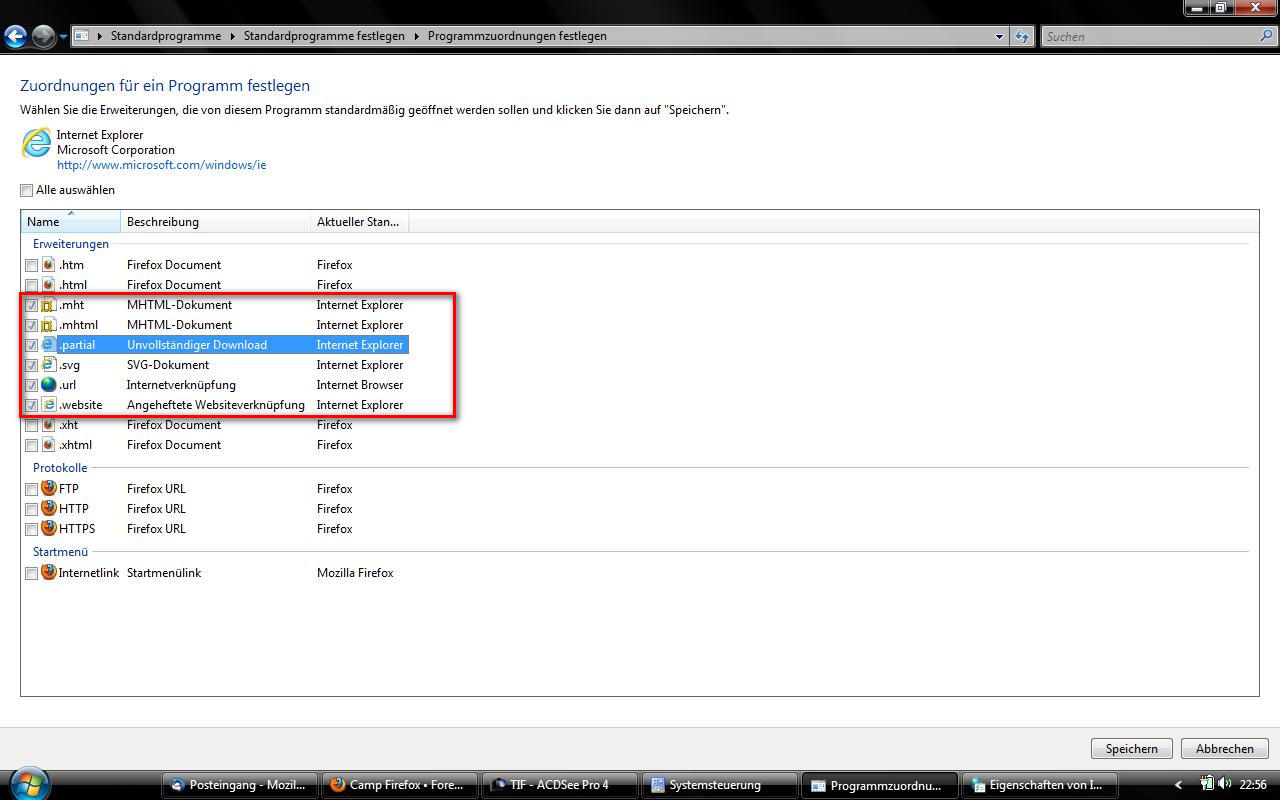
Task: Select the 'Internetverknüpfung' description
Action: click(181, 385)
